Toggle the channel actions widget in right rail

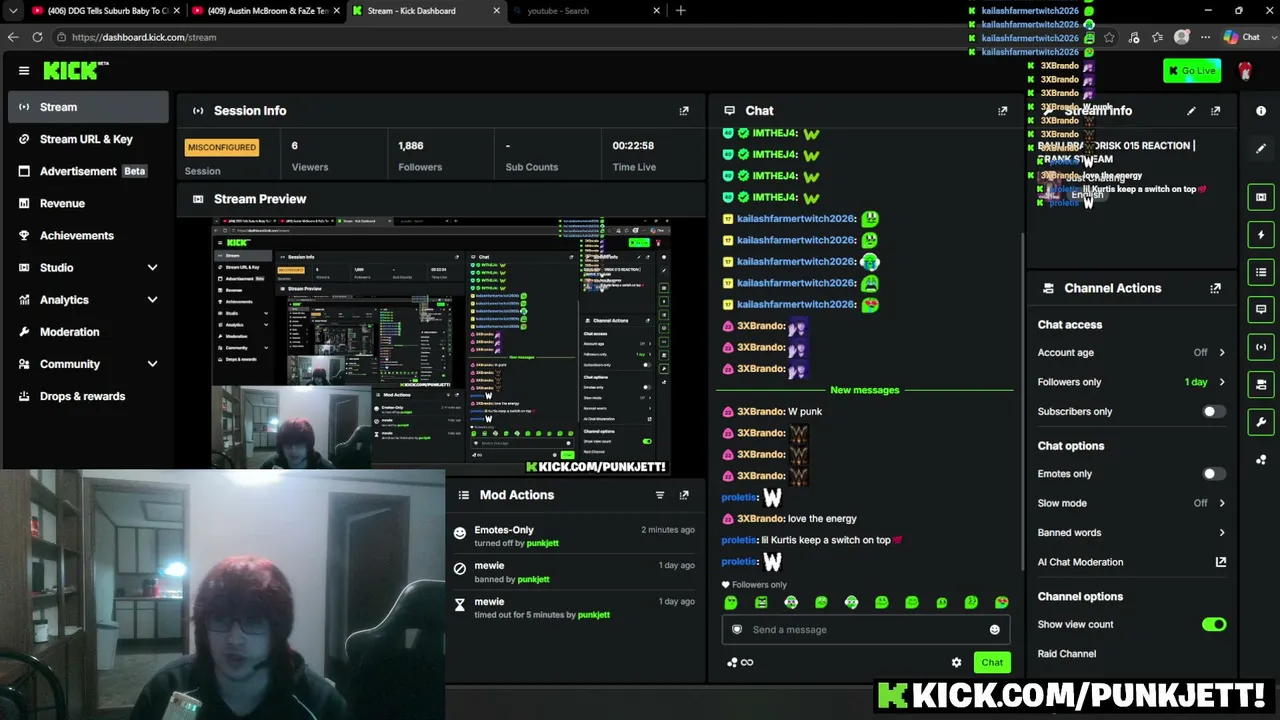[x=1261, y=384]
